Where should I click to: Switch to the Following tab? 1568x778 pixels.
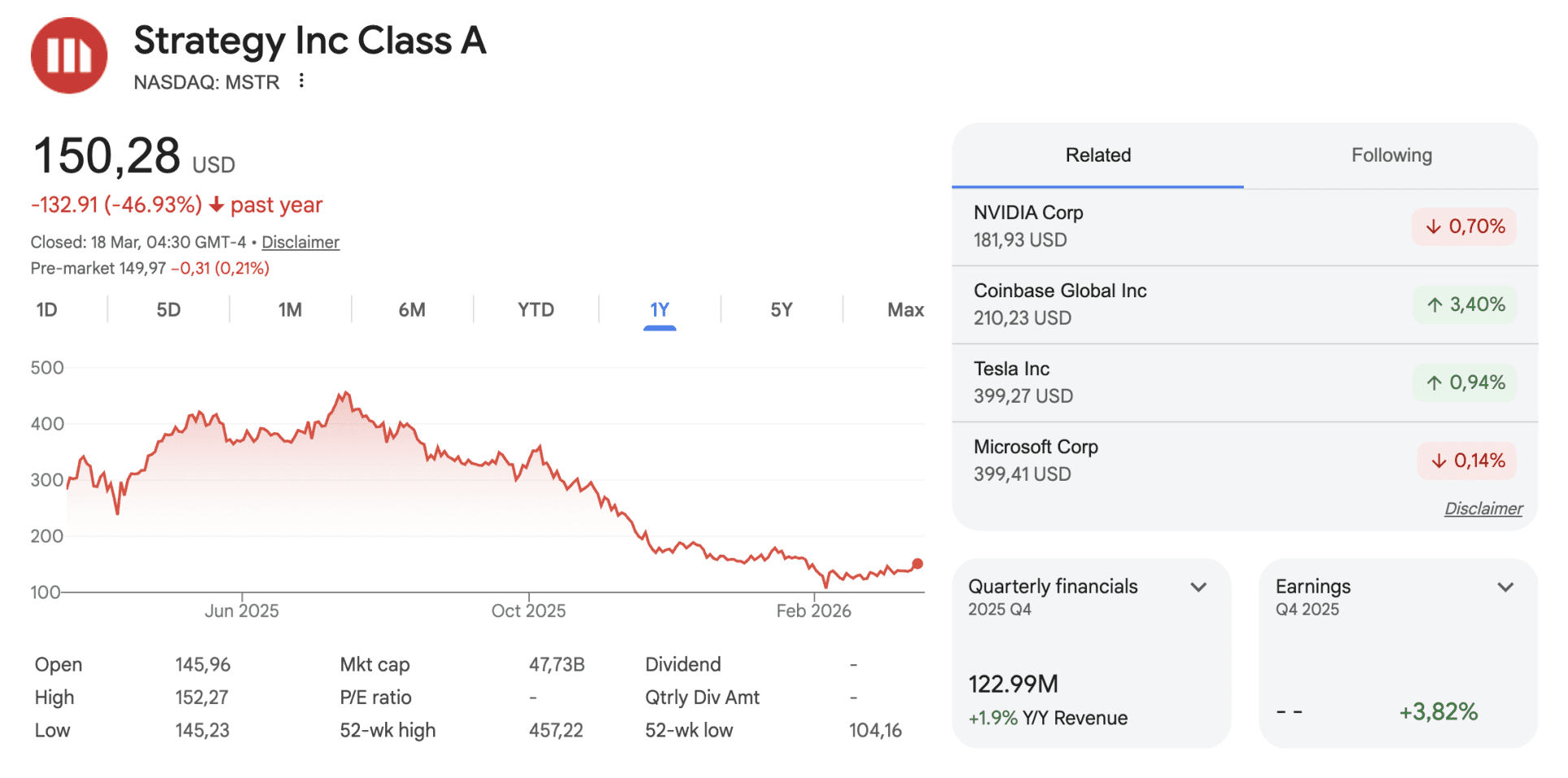click(1391, 155)
